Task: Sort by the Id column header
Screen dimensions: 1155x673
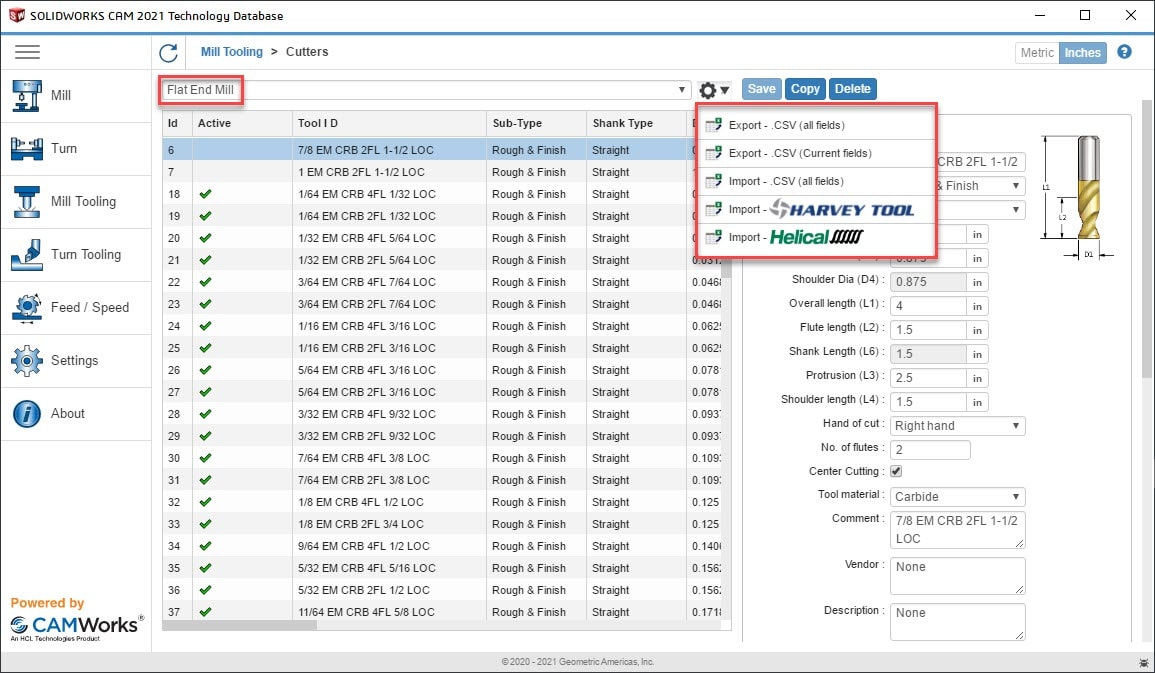Action: (x=177, y=124)
